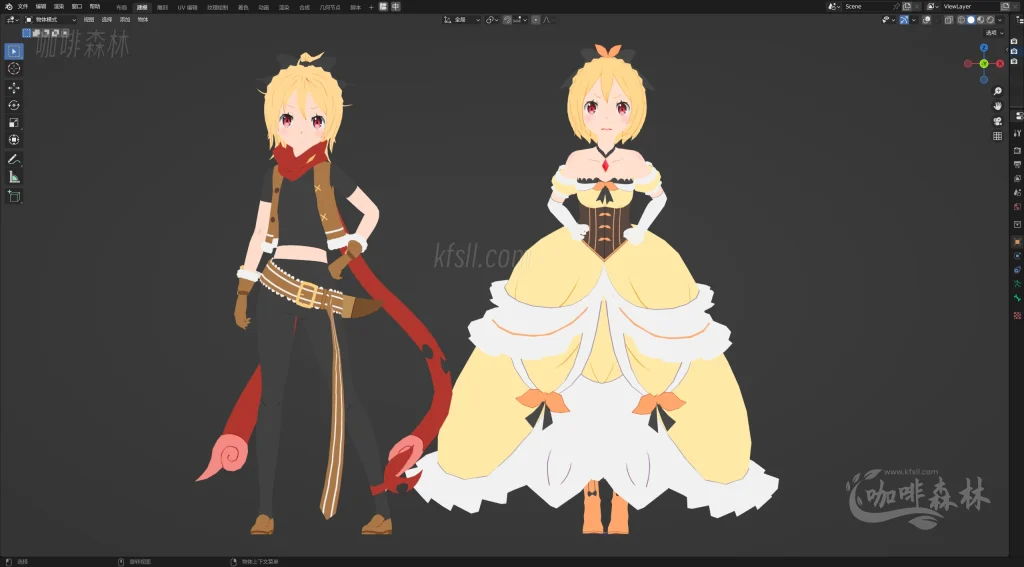Toggle viewport gizmos display button

[x=904, y=20]
